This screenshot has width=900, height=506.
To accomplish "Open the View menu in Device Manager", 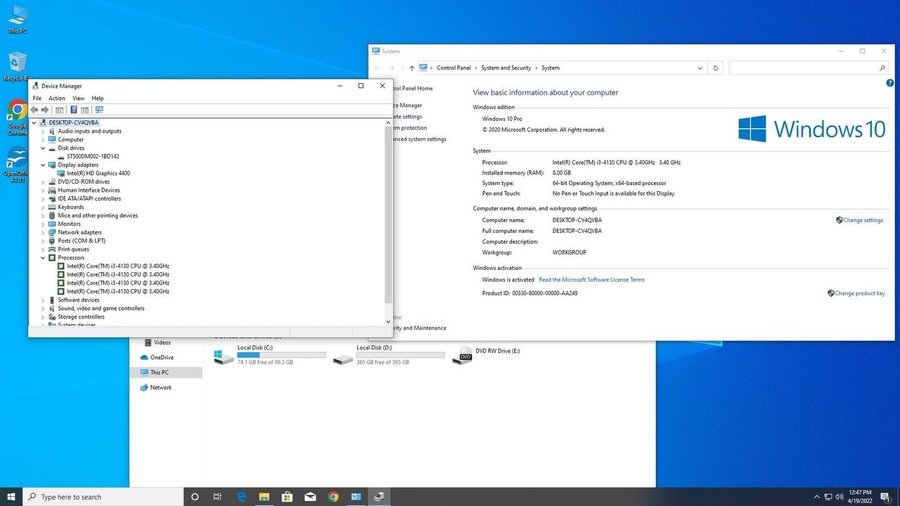I will pos(78,98).
